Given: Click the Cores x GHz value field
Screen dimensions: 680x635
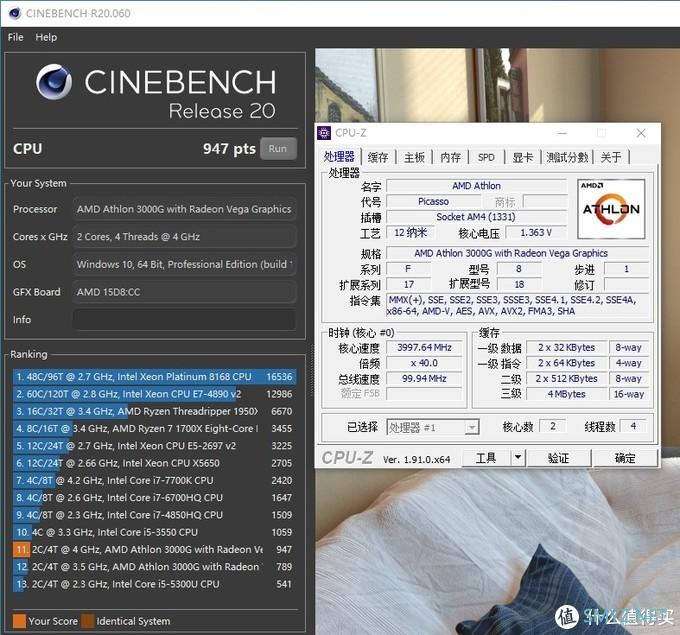Looking at the screenshot, I should [184, 237].
